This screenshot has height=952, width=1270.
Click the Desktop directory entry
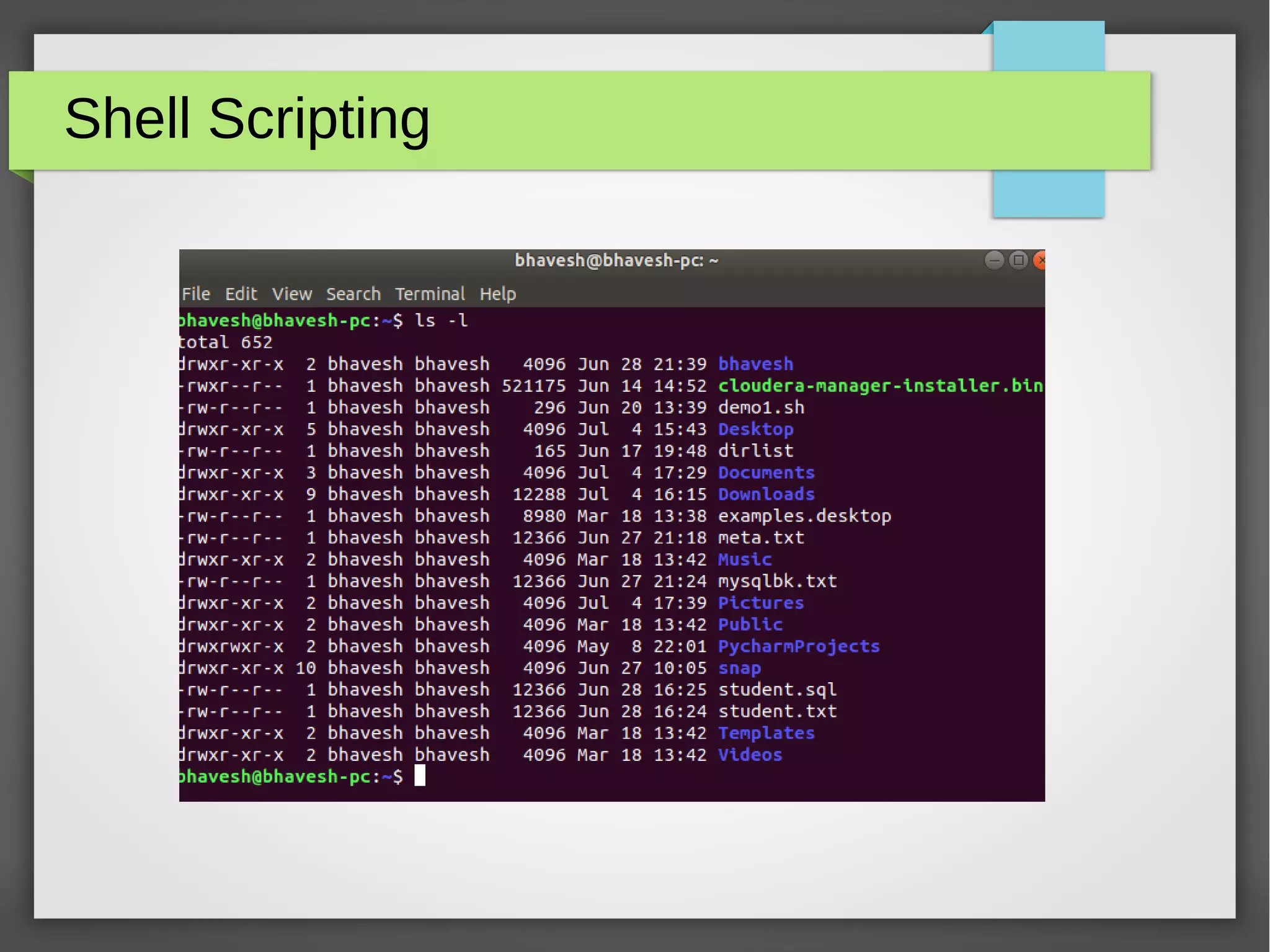click(755, 429)
